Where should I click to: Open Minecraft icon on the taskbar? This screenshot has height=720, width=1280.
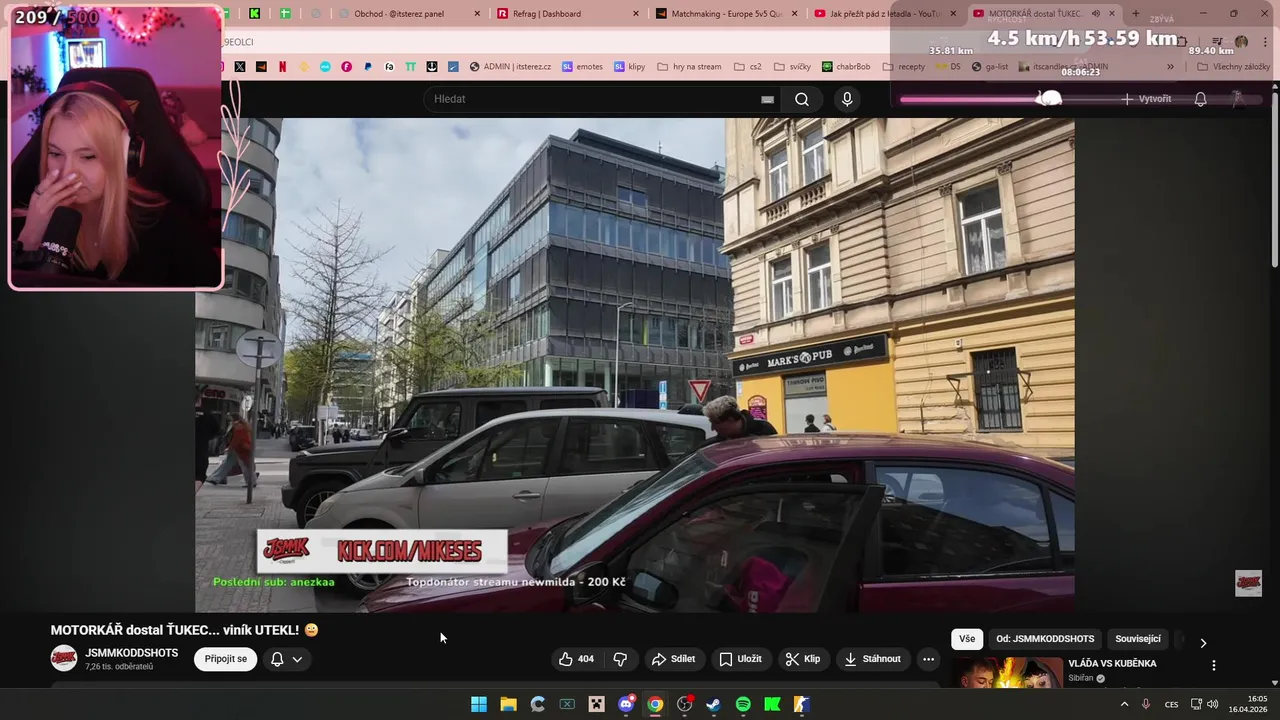597,704
